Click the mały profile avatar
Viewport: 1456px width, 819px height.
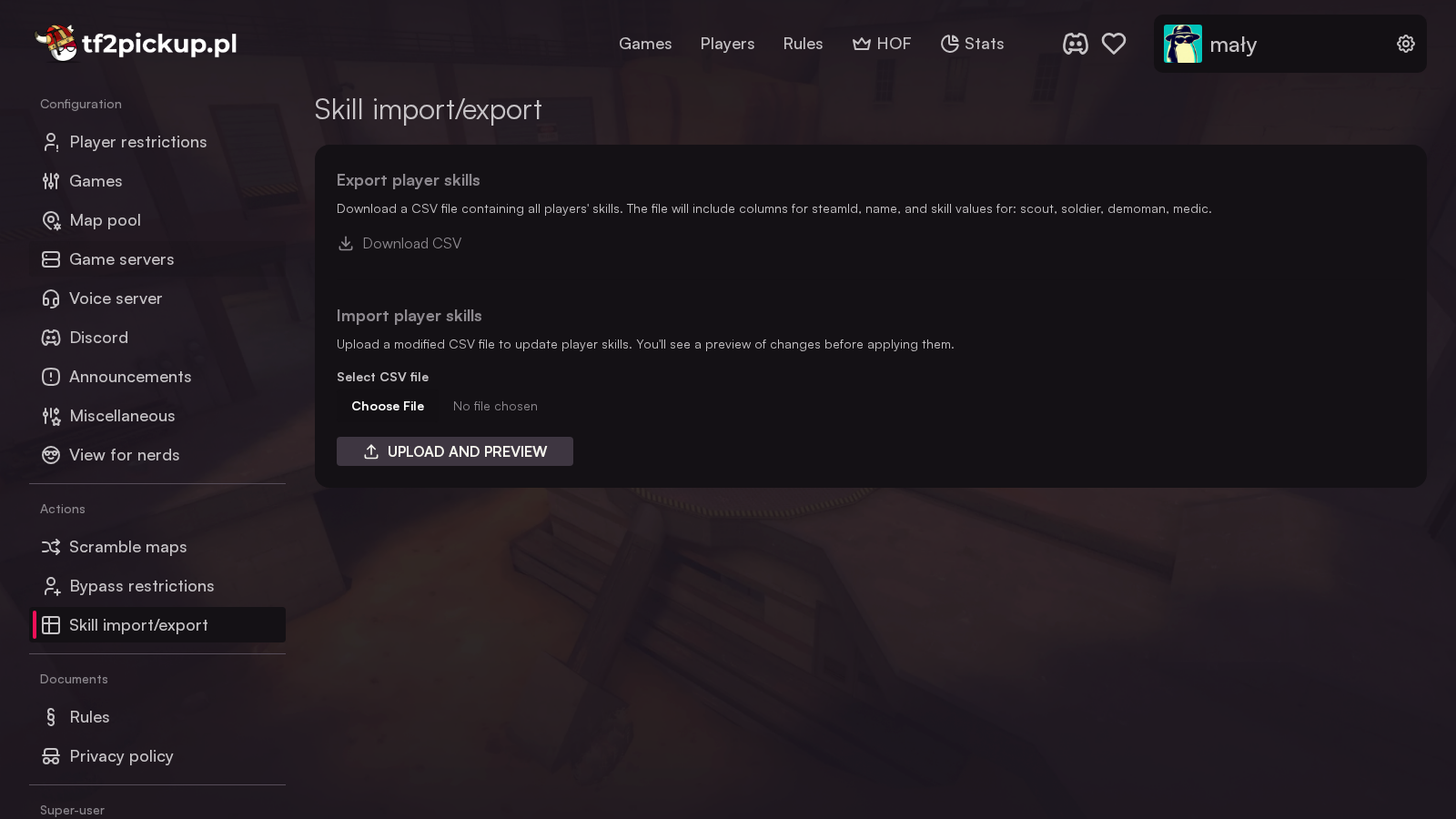1182,44
